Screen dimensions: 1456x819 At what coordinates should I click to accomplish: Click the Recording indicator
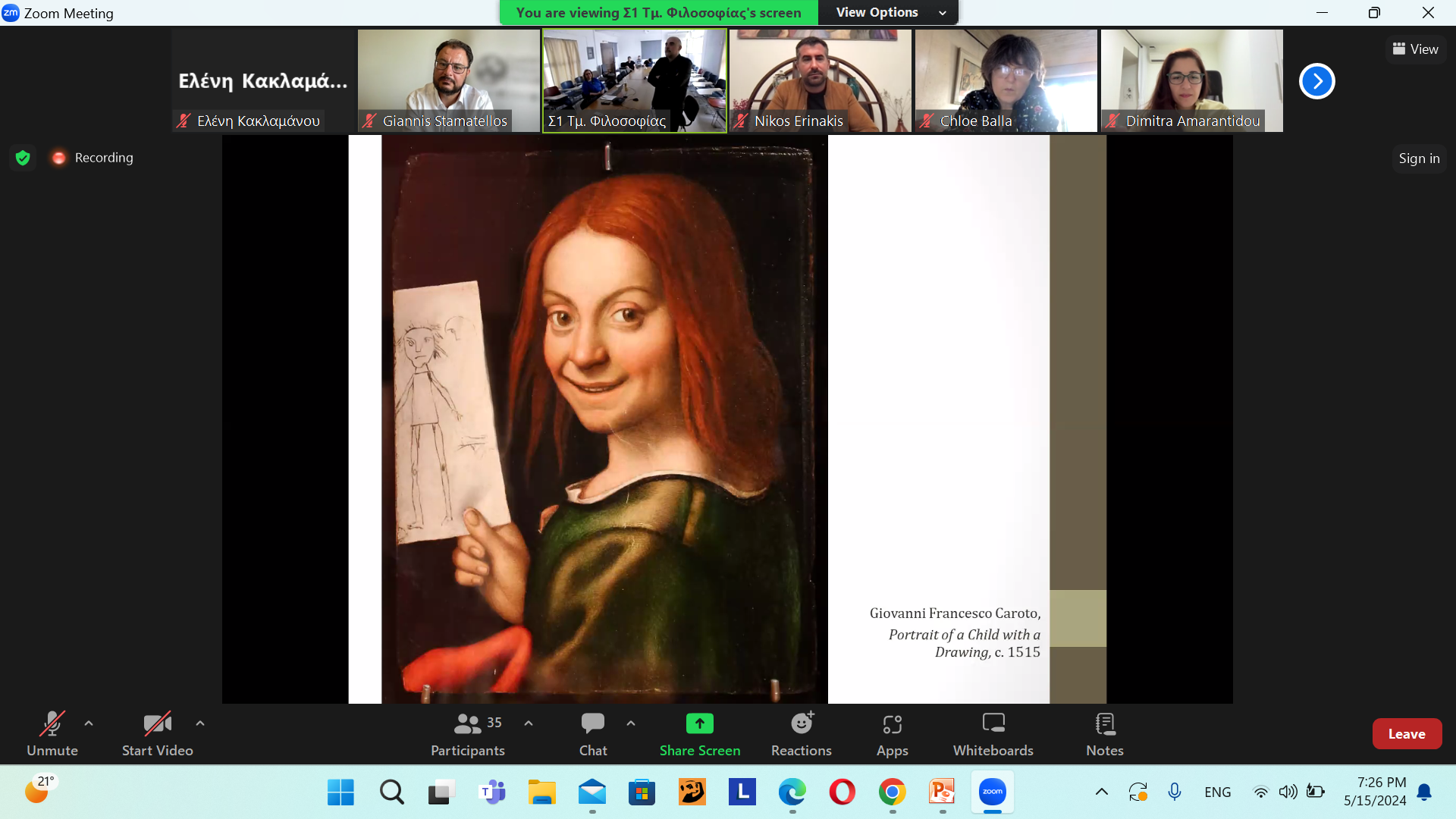tap(93, 158)
